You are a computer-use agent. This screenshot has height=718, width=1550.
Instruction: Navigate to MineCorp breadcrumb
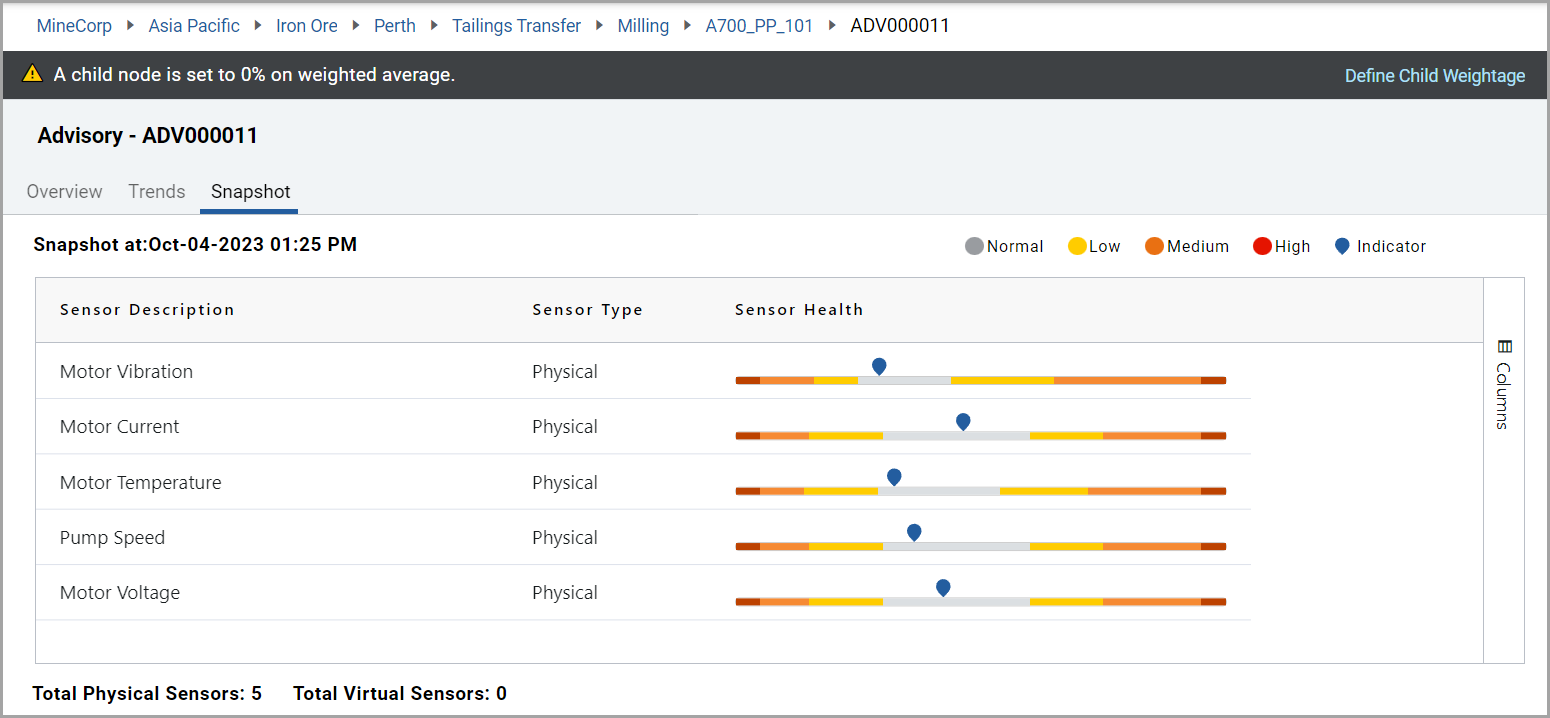tap(74, 26)
